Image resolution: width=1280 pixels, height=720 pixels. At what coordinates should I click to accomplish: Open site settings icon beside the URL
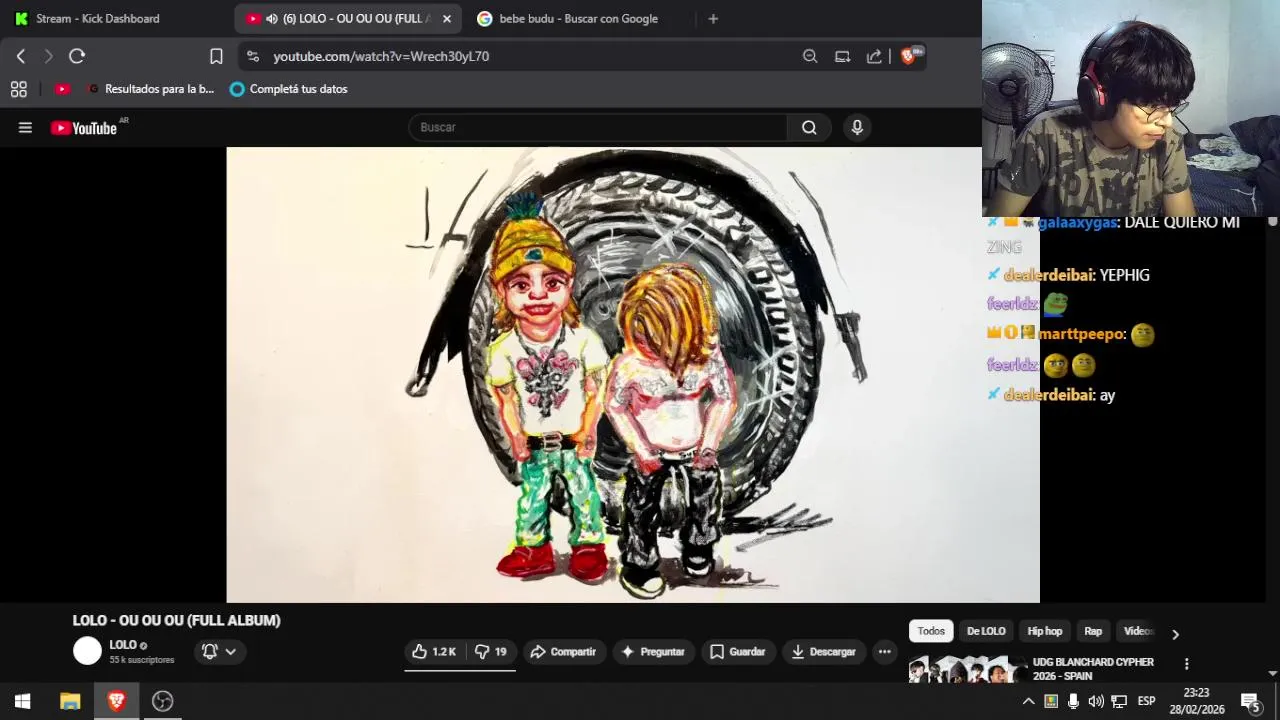point(252,56)
